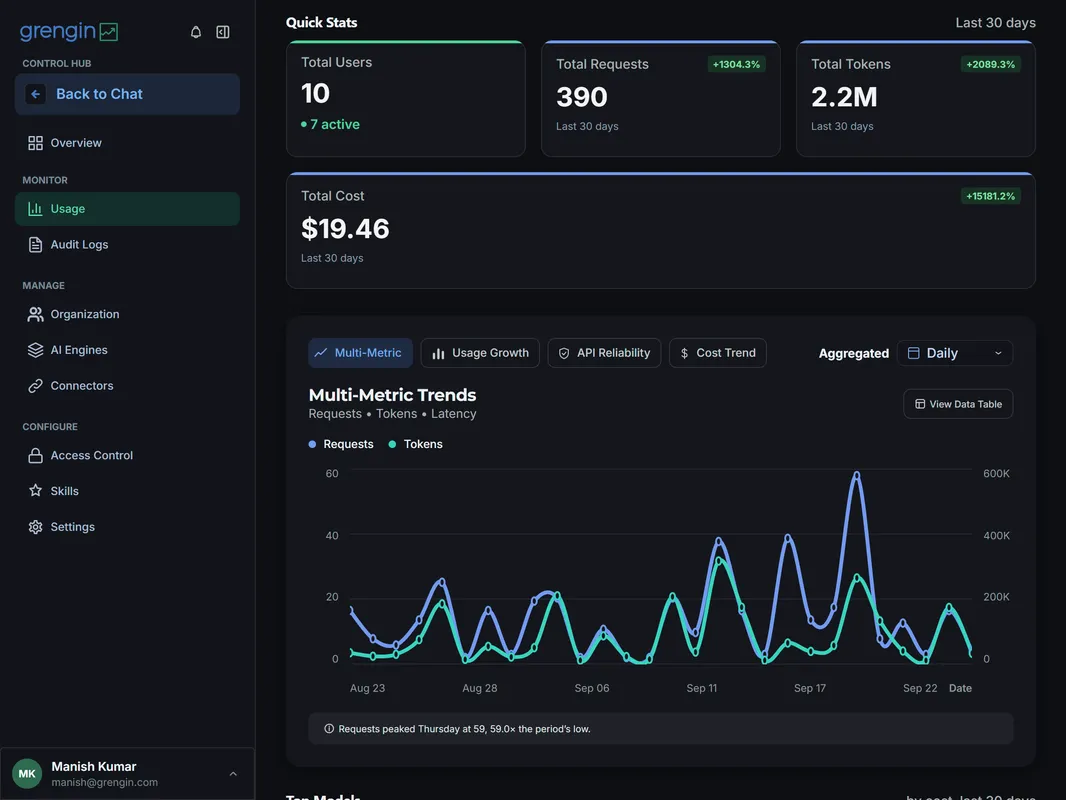Click the Multi-Metric Trends heading
The image size is (1066, 800).
392,395
